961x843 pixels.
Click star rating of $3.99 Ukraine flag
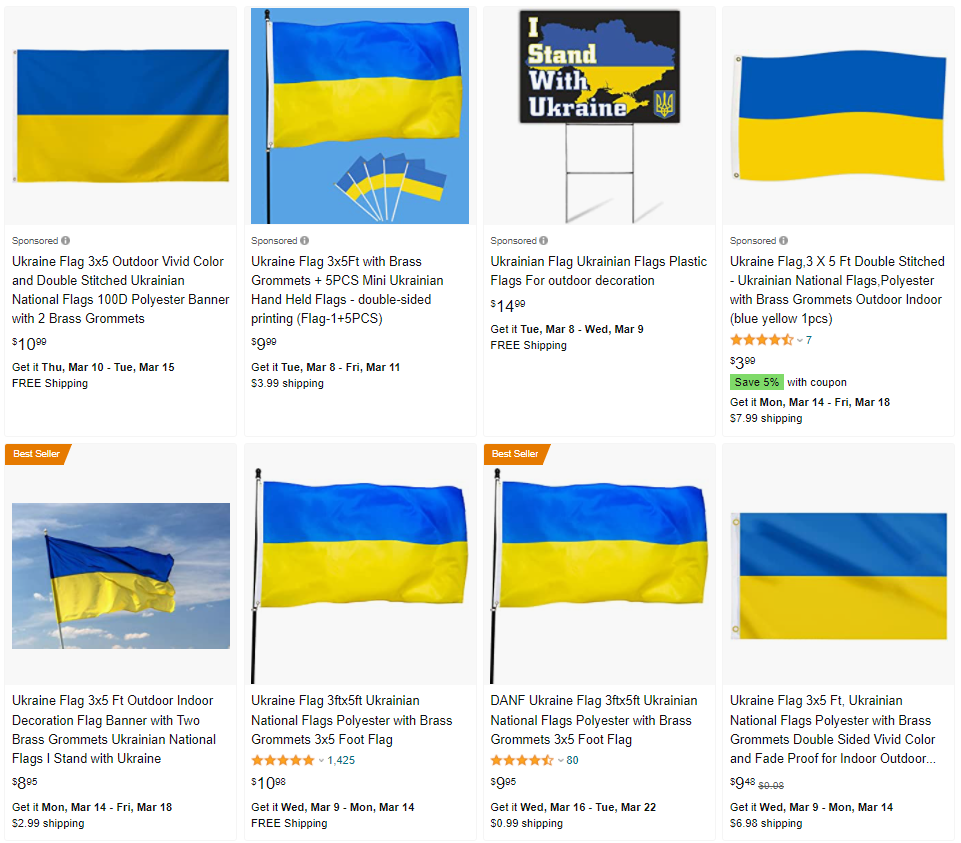pos(762,340)
